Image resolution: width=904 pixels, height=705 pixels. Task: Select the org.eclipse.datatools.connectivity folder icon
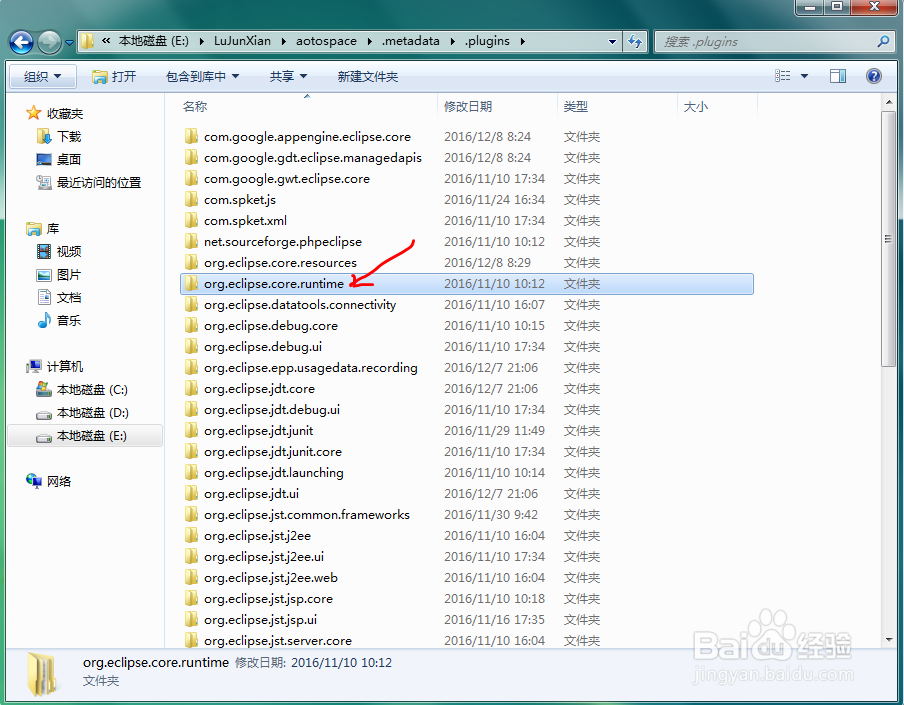click(191, 305)
